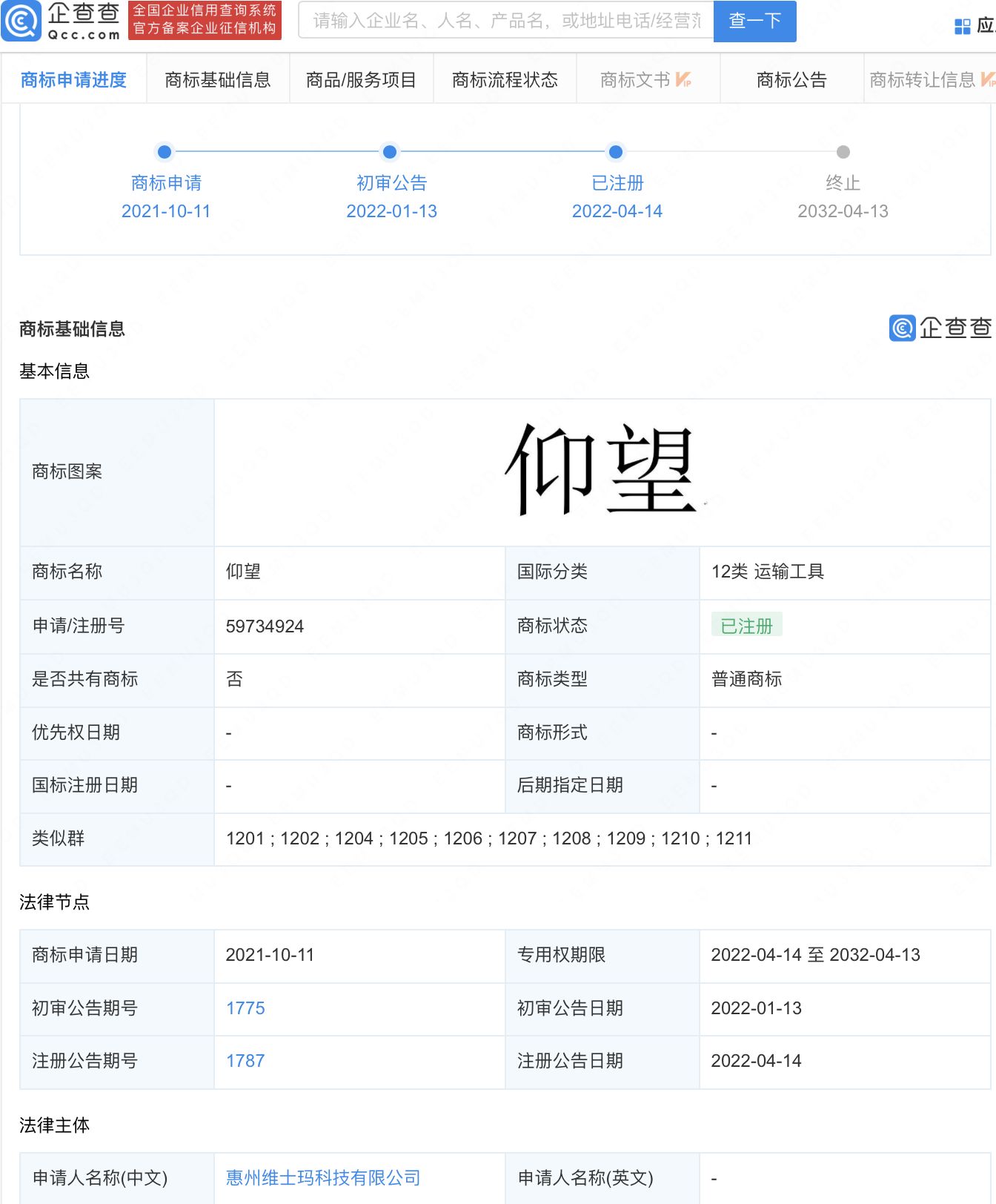996x1204 pixels.
Task: Open the 商标流程状态 tab
Action: [505, 79]
